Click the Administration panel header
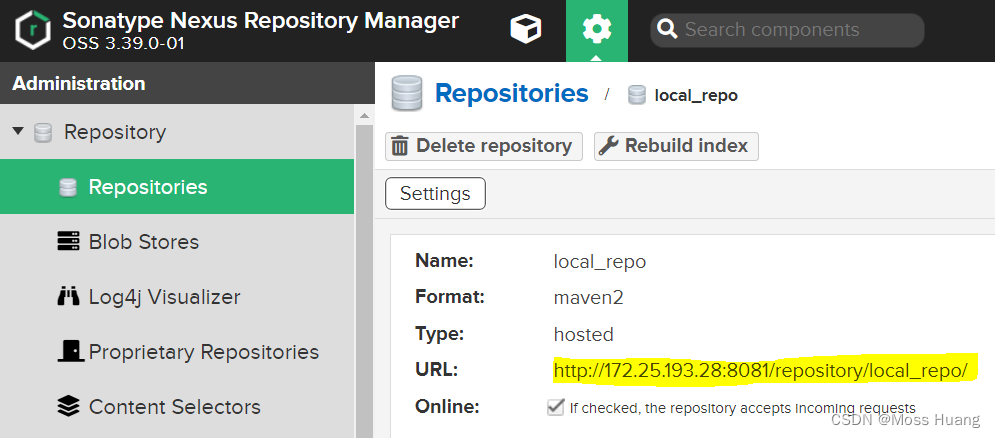This screenshot has width=995, height=438. pyautogui.click(x=187, y=83)
